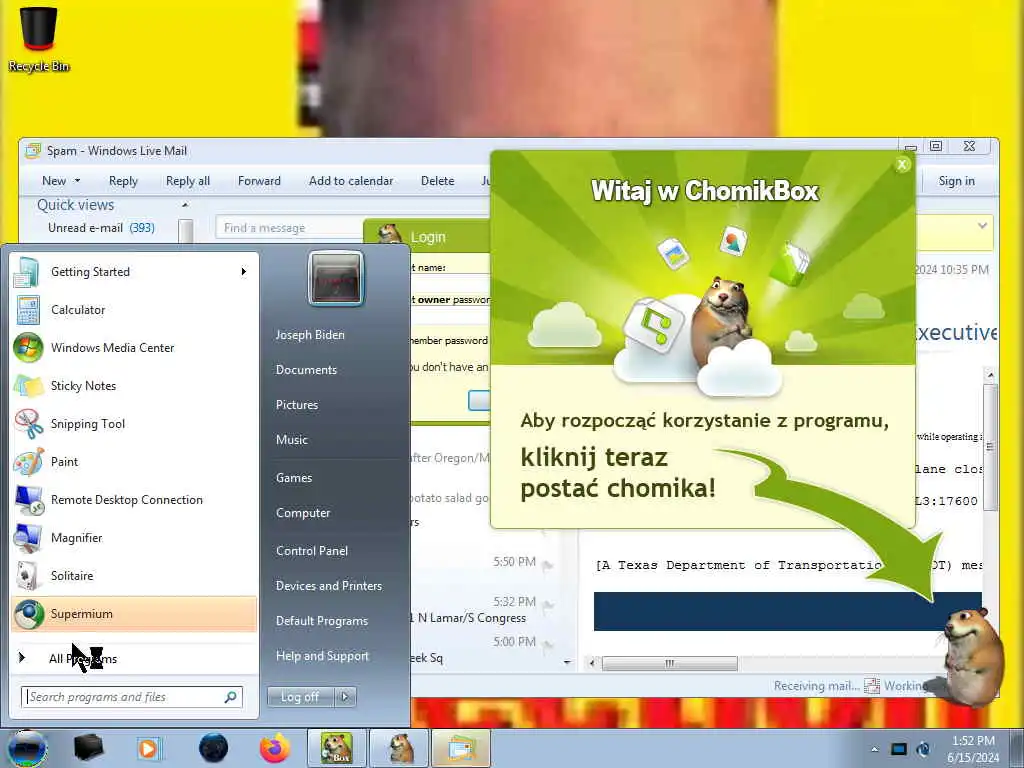
Task: Open Sticky Notes
Action: [x=134, y=385]
